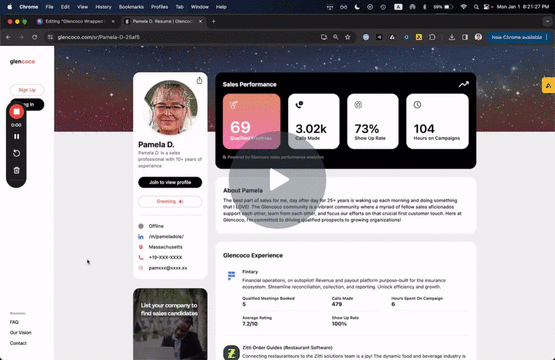Click the Fintary company logo icon
The width and height of the screenshot is (555, 360).
point(231,275)
